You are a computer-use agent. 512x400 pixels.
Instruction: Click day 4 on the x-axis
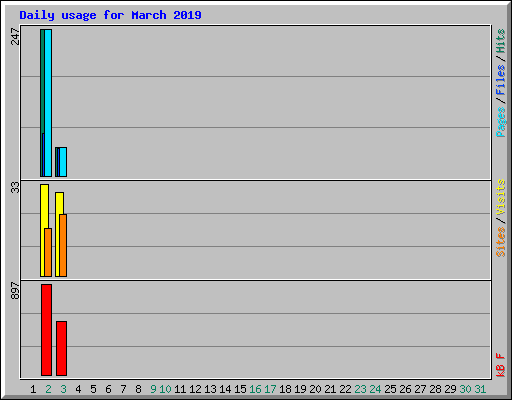[x=78, y=389]
